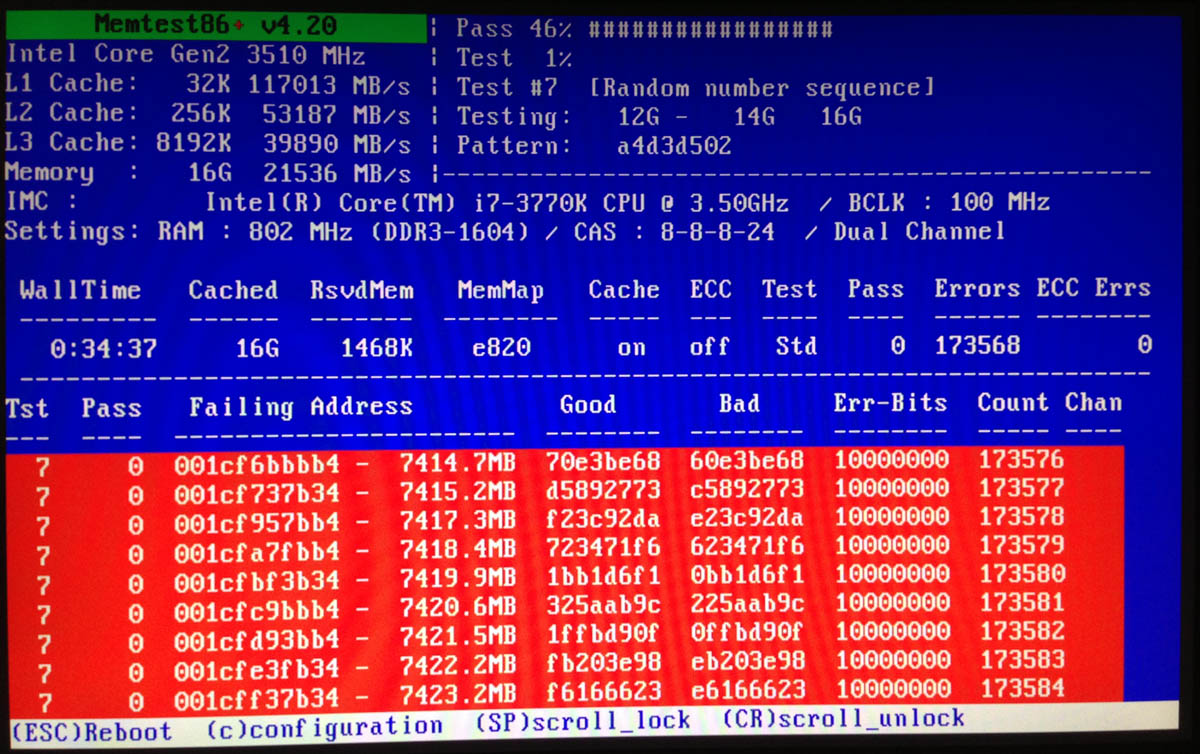Click the Good column header

[588, 405]
